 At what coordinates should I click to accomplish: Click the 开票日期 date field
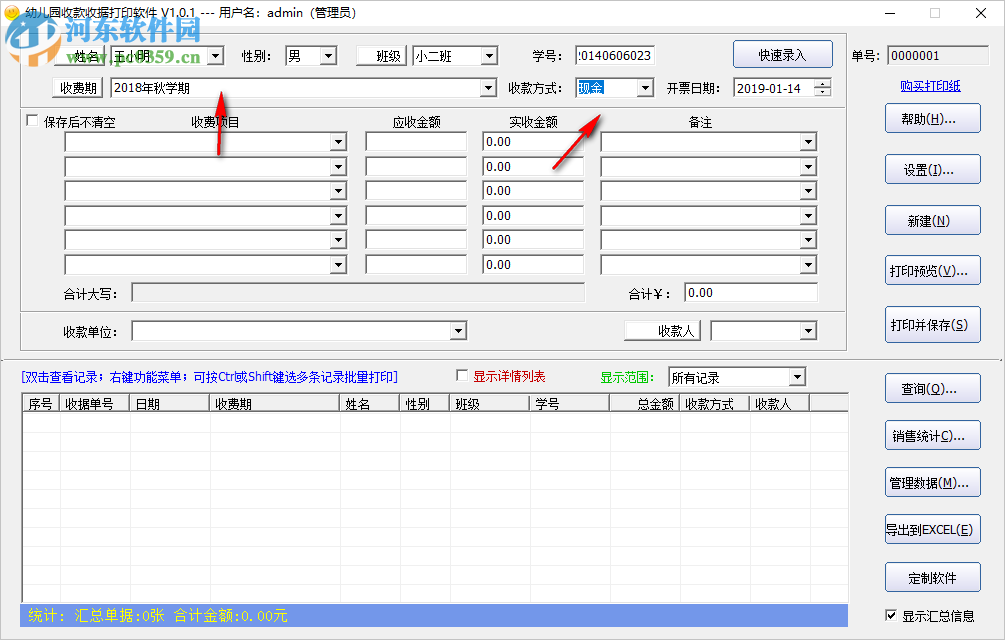pyautogui.click(x=774, y=88)
